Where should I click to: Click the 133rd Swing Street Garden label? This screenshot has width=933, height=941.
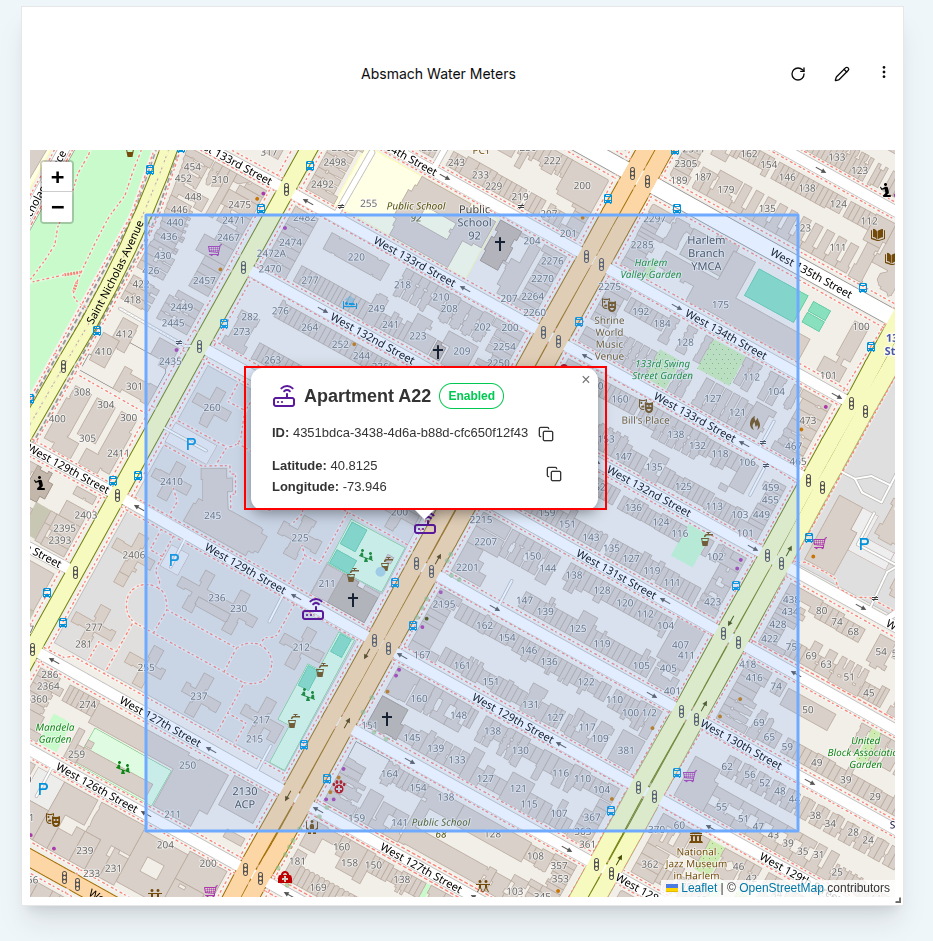[662, 370]
